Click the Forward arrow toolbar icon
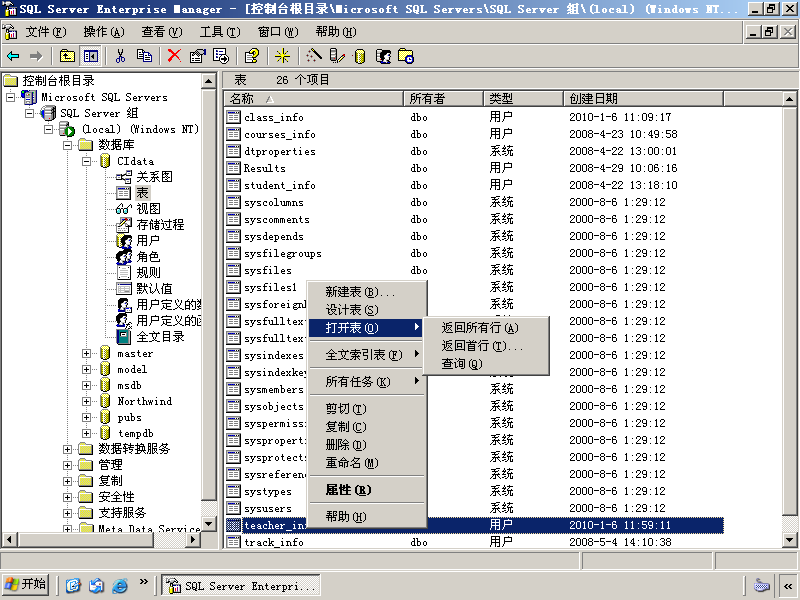Viewport: 800px width, 600px height. (x=36, y=56)
